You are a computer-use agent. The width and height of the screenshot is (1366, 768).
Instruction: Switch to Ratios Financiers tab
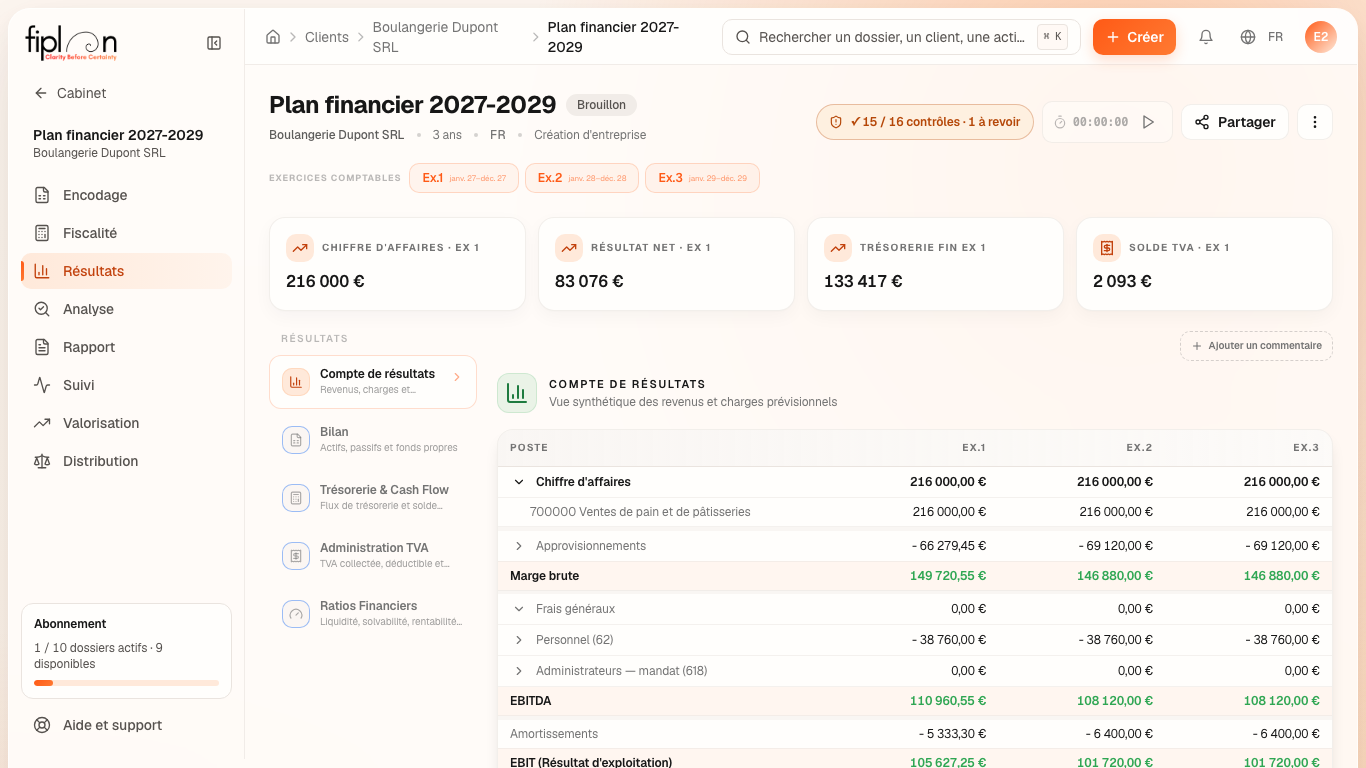click(373, 614)
